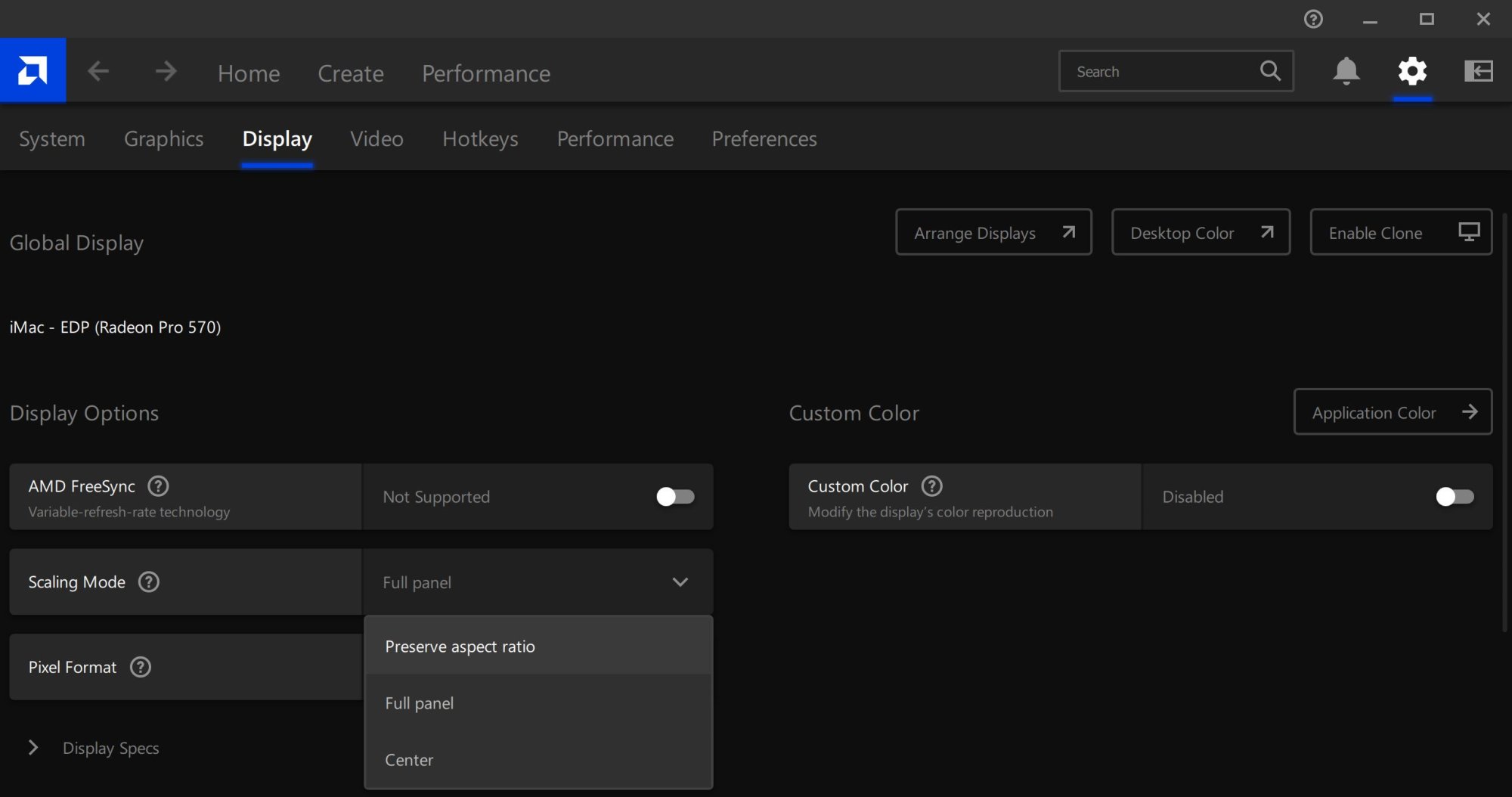The image size is (1512, 797).
Task: Enable the Custom Color switch
Action: pyautogui.click(x=1455, y=496)
